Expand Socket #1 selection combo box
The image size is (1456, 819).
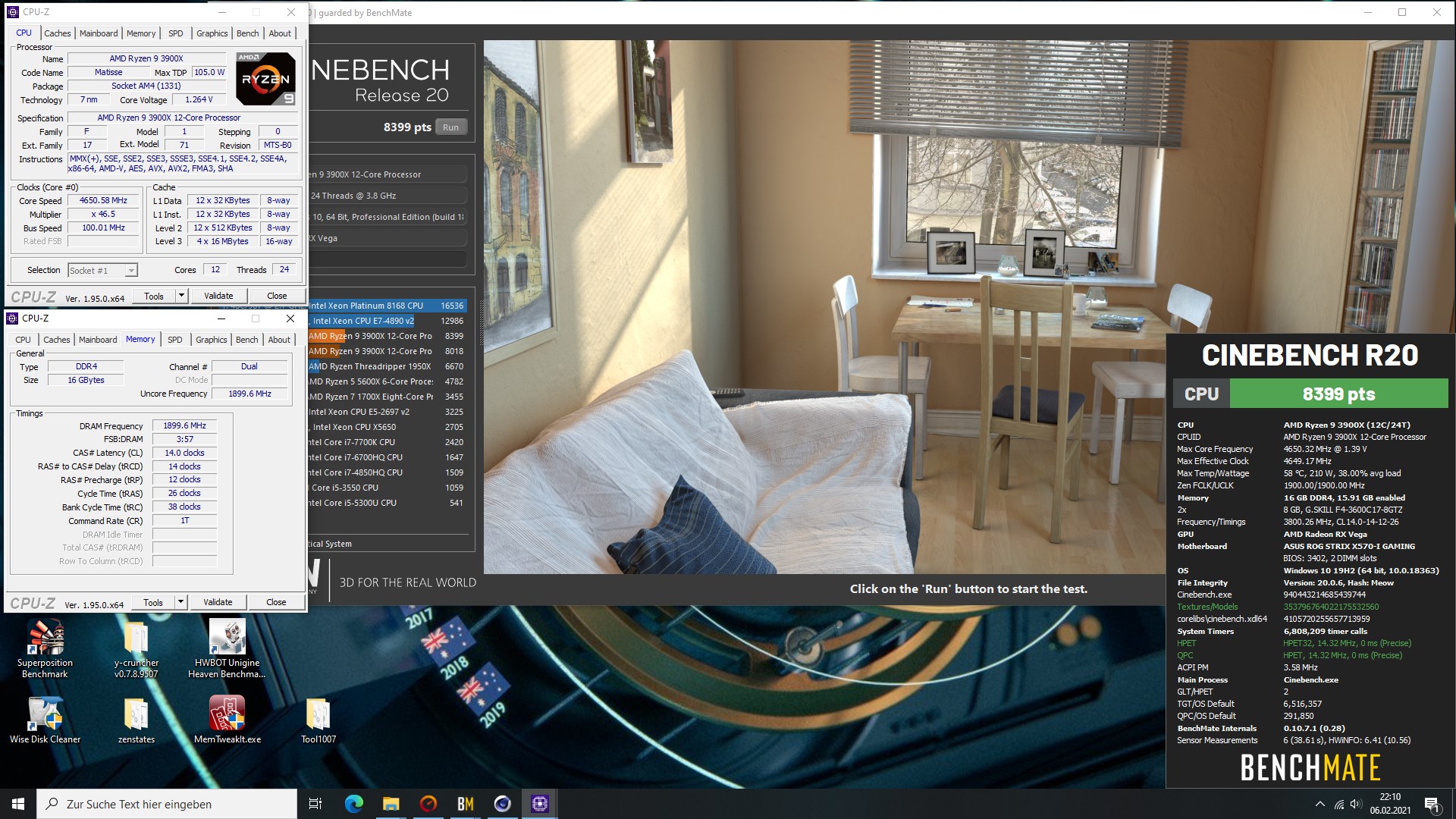[102, 271]
